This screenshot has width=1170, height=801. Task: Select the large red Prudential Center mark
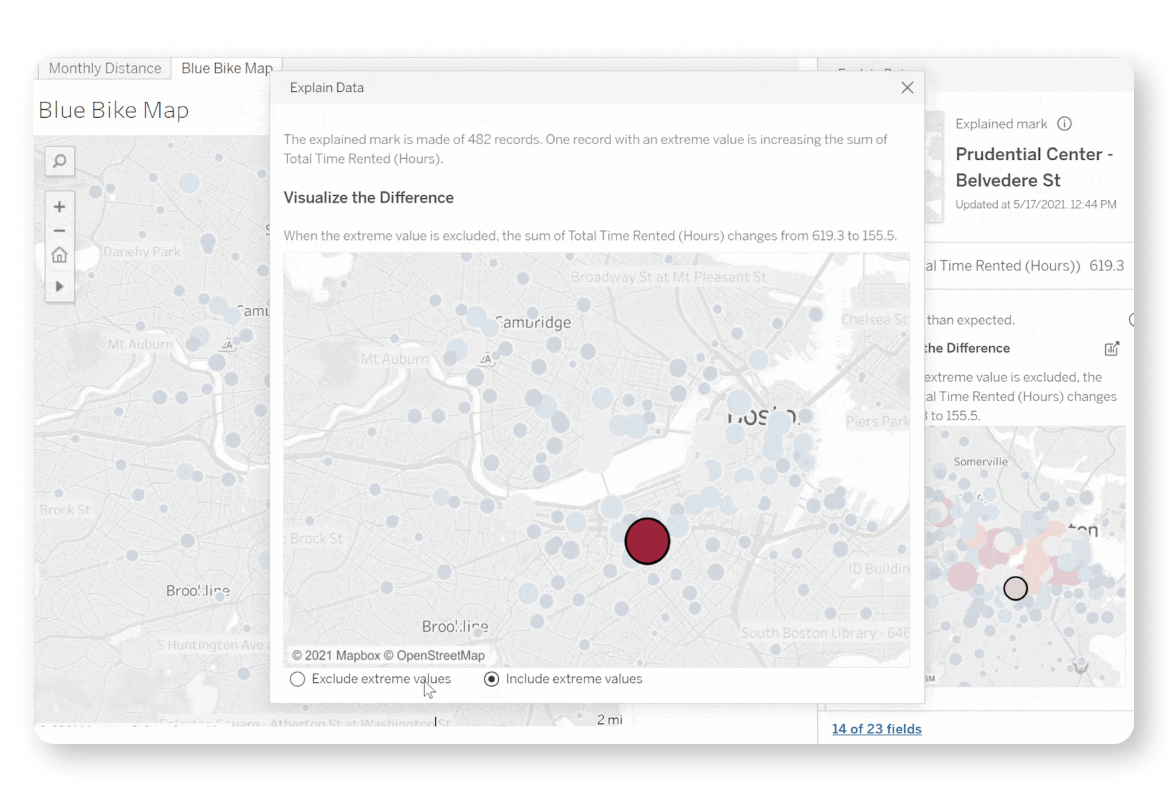647,541
